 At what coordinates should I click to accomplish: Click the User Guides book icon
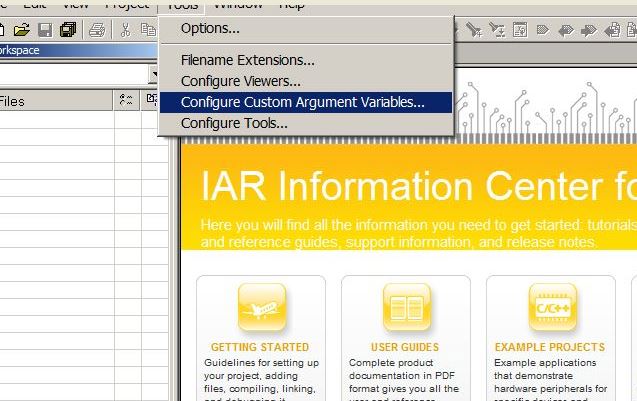pos(407,307)
